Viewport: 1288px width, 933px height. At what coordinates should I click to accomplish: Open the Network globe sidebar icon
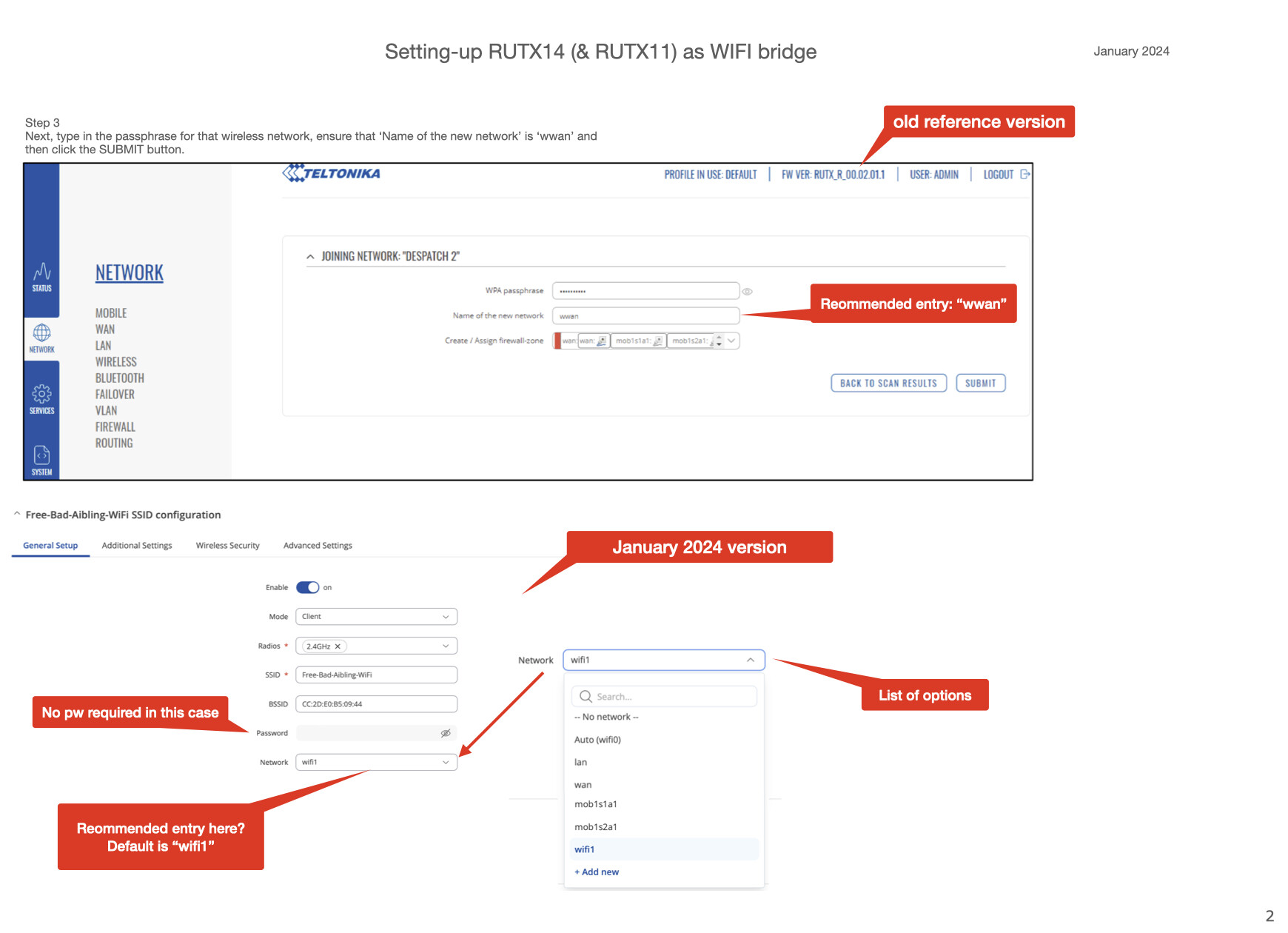pyautogui.click(x=41, y=338)
